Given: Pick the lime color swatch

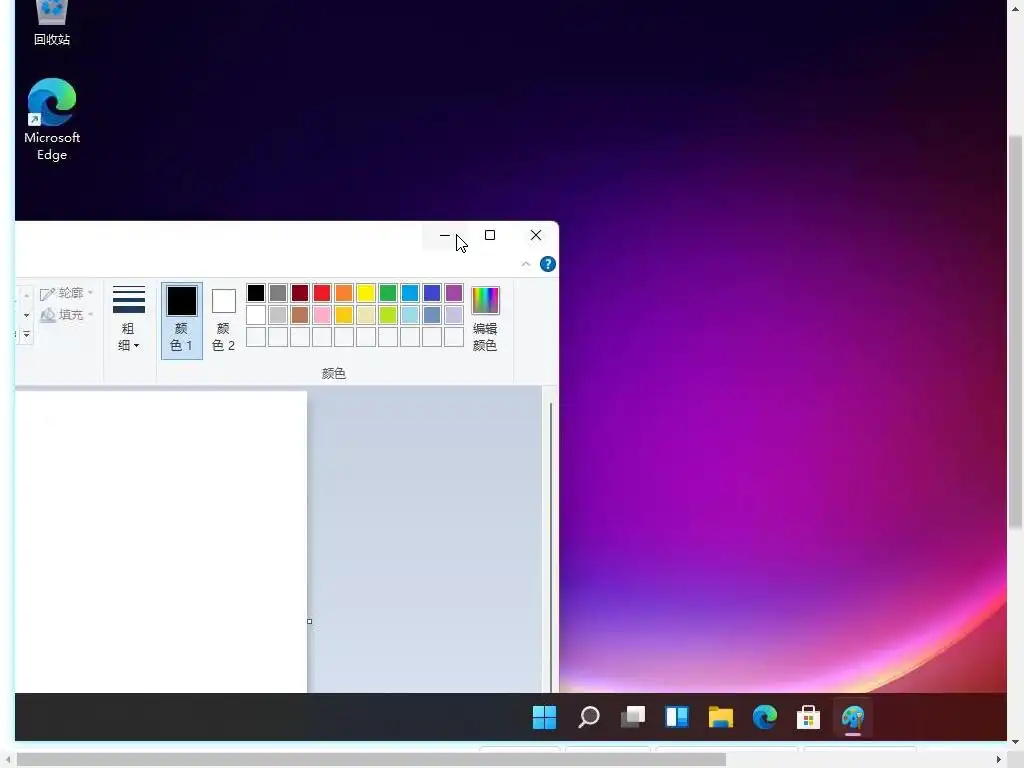Looking at the screenshot, I should point(388,315).
